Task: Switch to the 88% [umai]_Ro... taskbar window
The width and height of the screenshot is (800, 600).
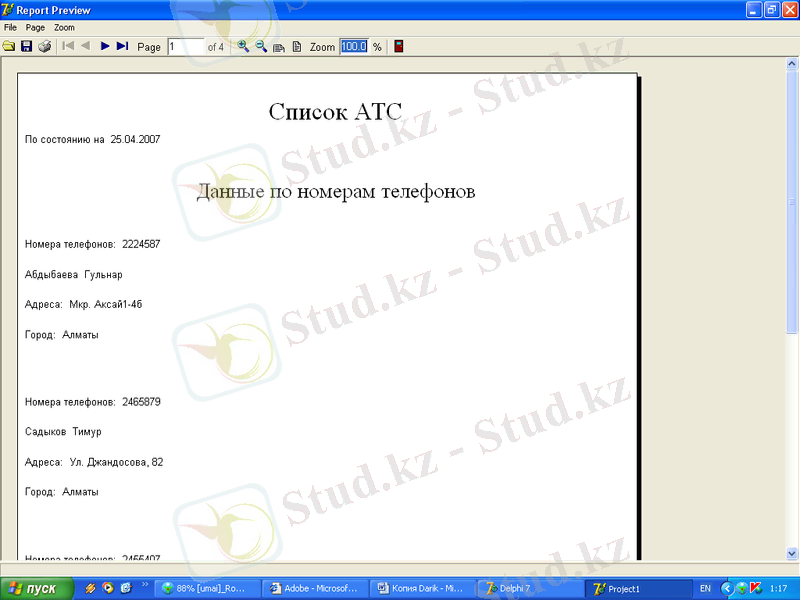Action: (207, 589)
